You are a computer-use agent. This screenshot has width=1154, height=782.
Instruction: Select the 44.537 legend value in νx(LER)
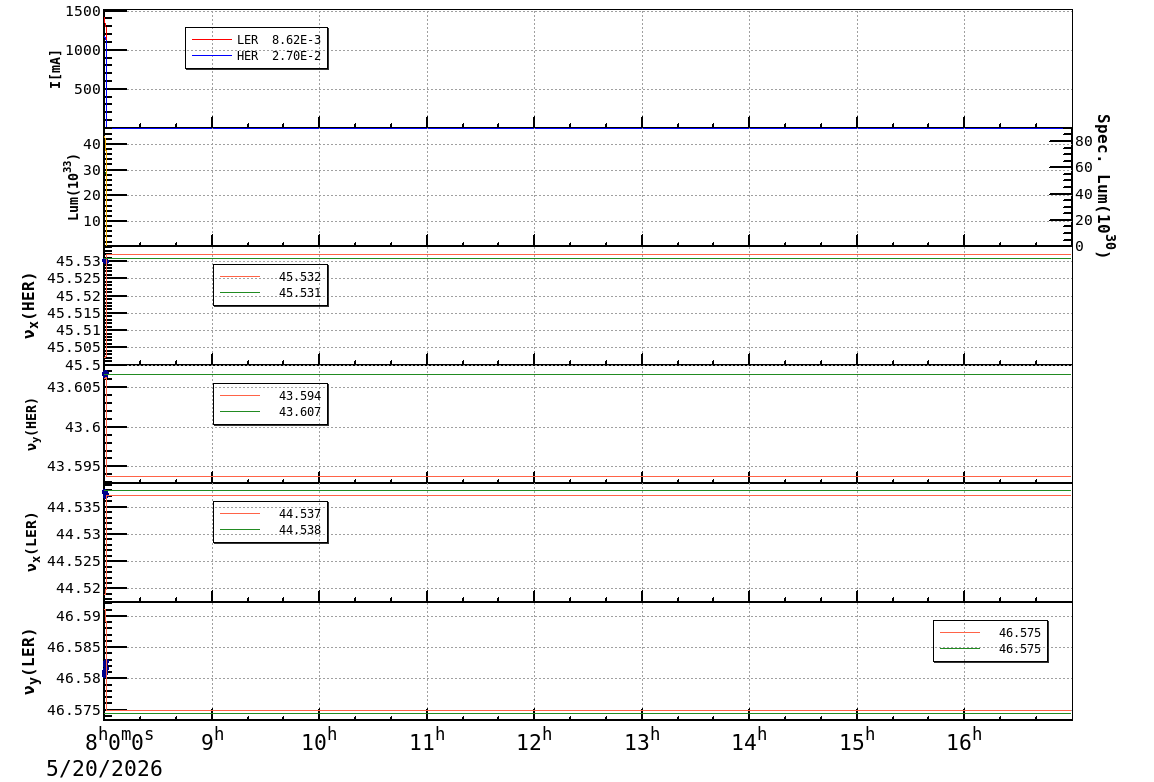(x=300, y=513)
